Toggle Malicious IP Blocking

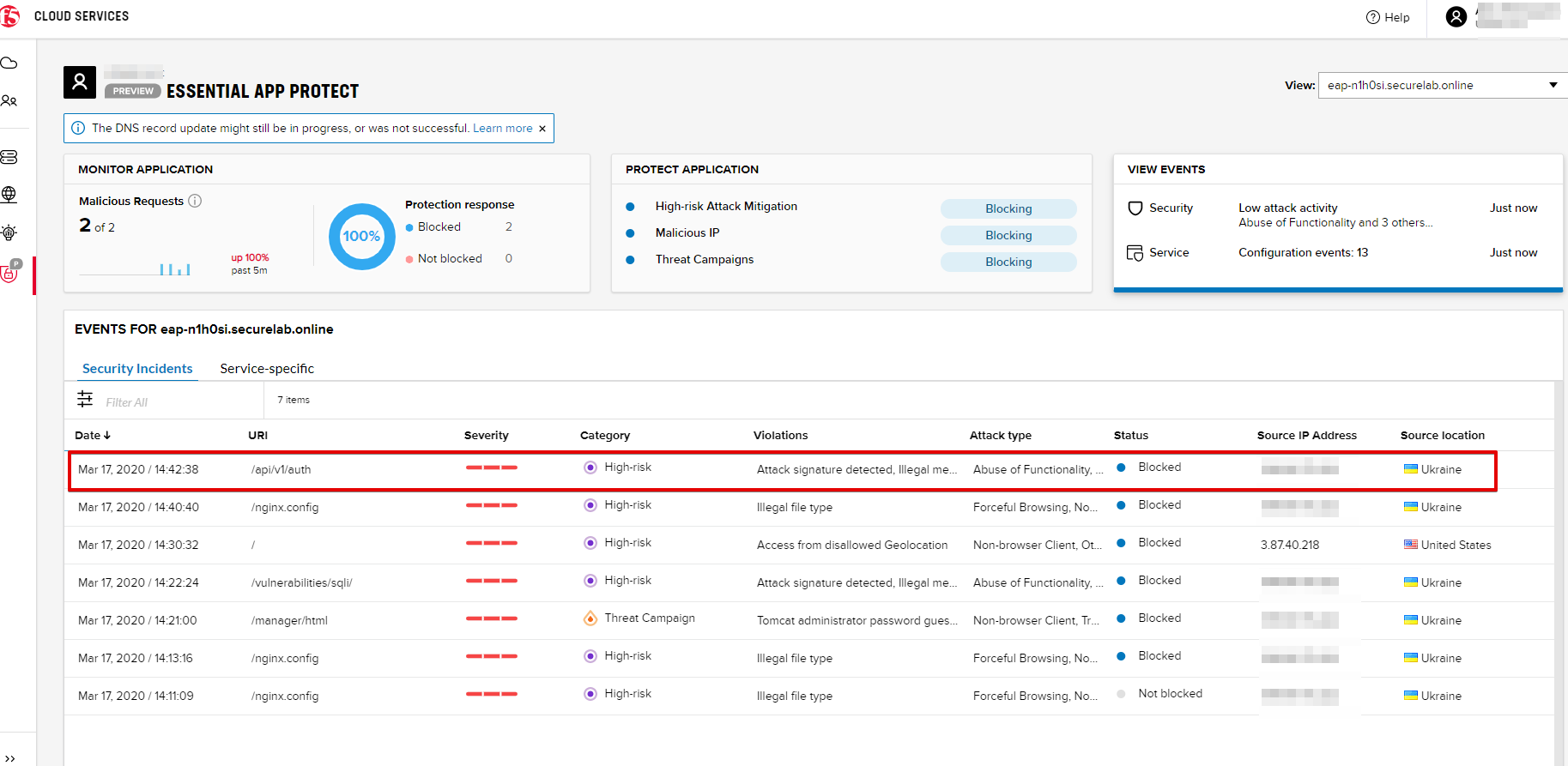tap(1008, 235)
